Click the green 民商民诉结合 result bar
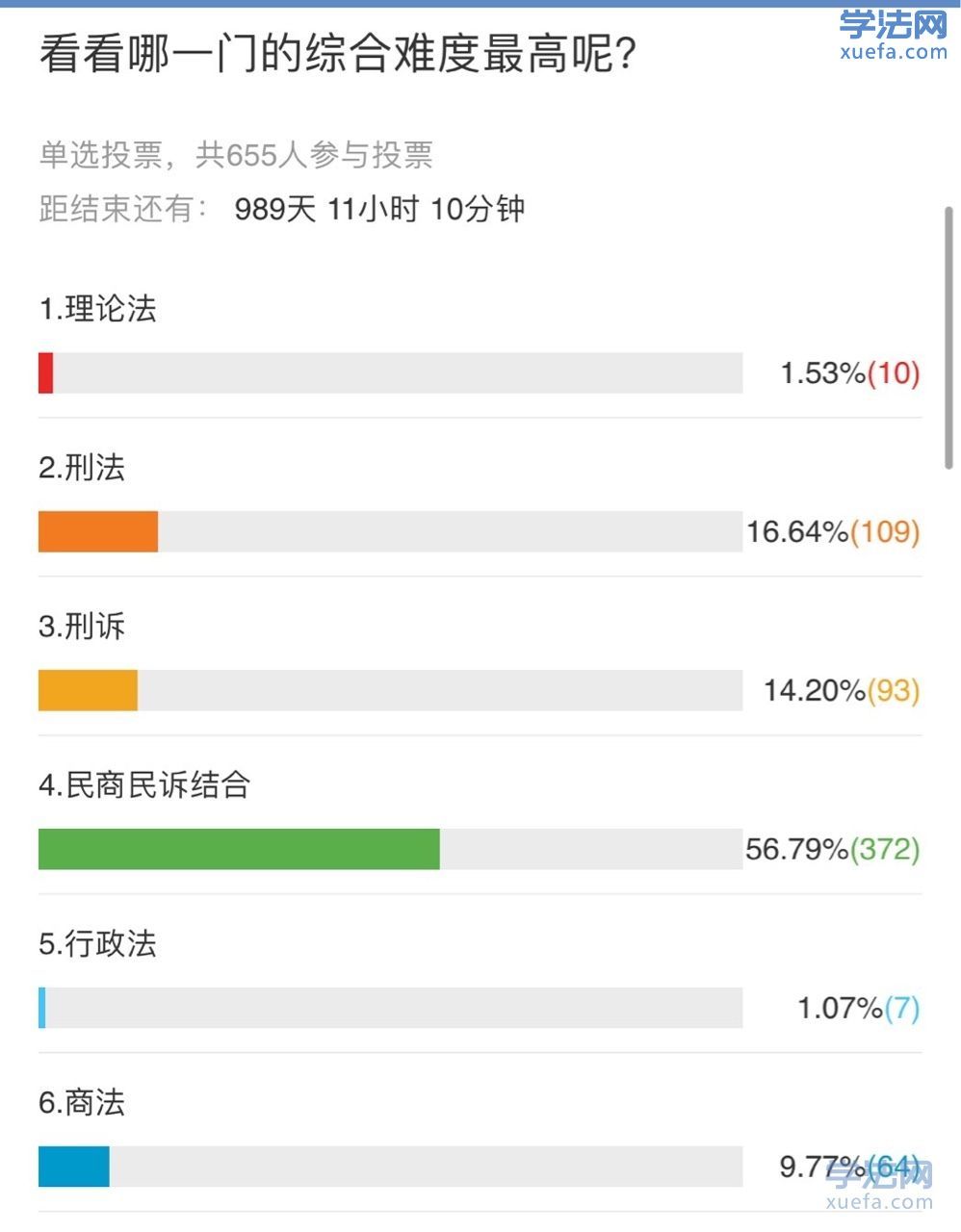Screen dimensions: 961x1232 (x=239, y=849)
